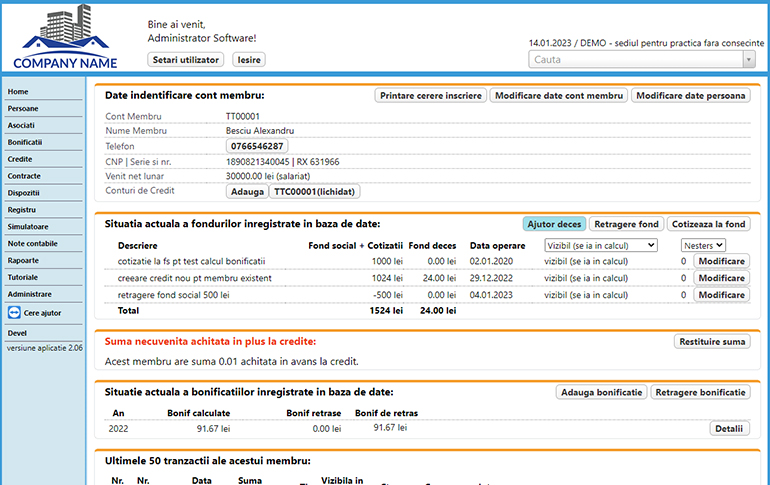The width and height of the screenshot is (770, 485).
Task: Open the Cauta search dropdown arrow
Action: (748, 59)
